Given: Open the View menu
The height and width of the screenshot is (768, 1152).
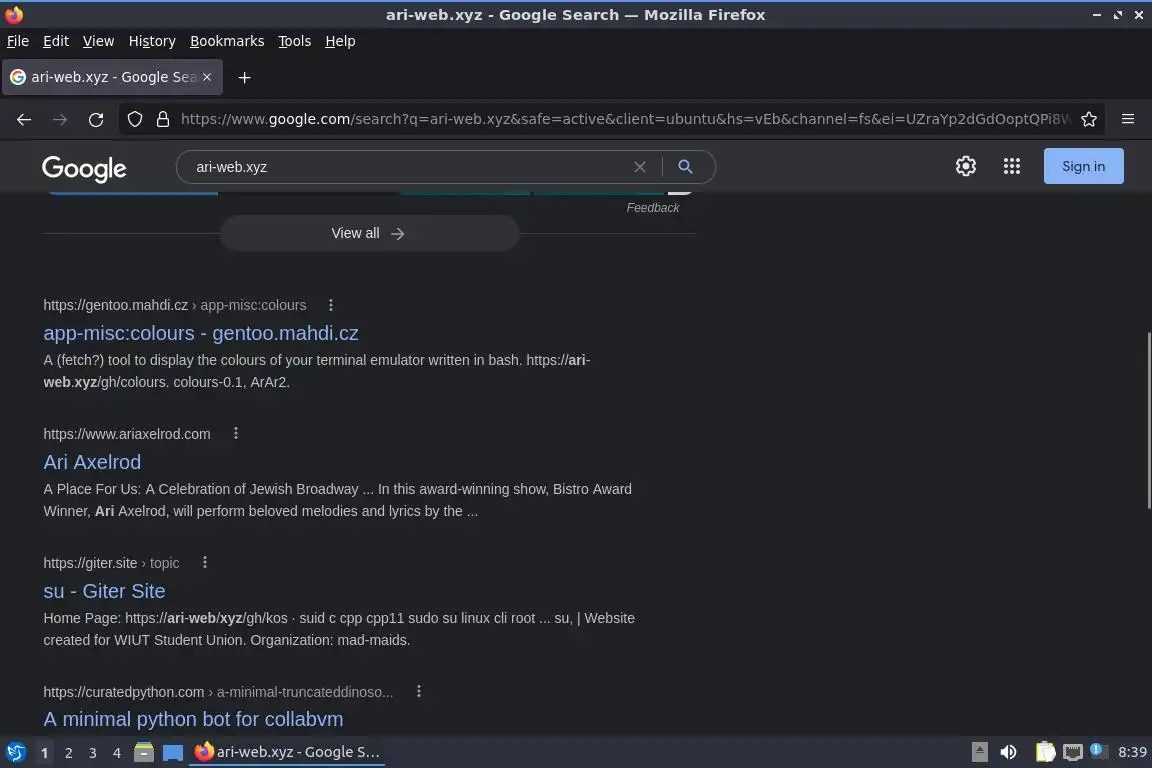Looking at the screenshot, I should coord(98,41).
